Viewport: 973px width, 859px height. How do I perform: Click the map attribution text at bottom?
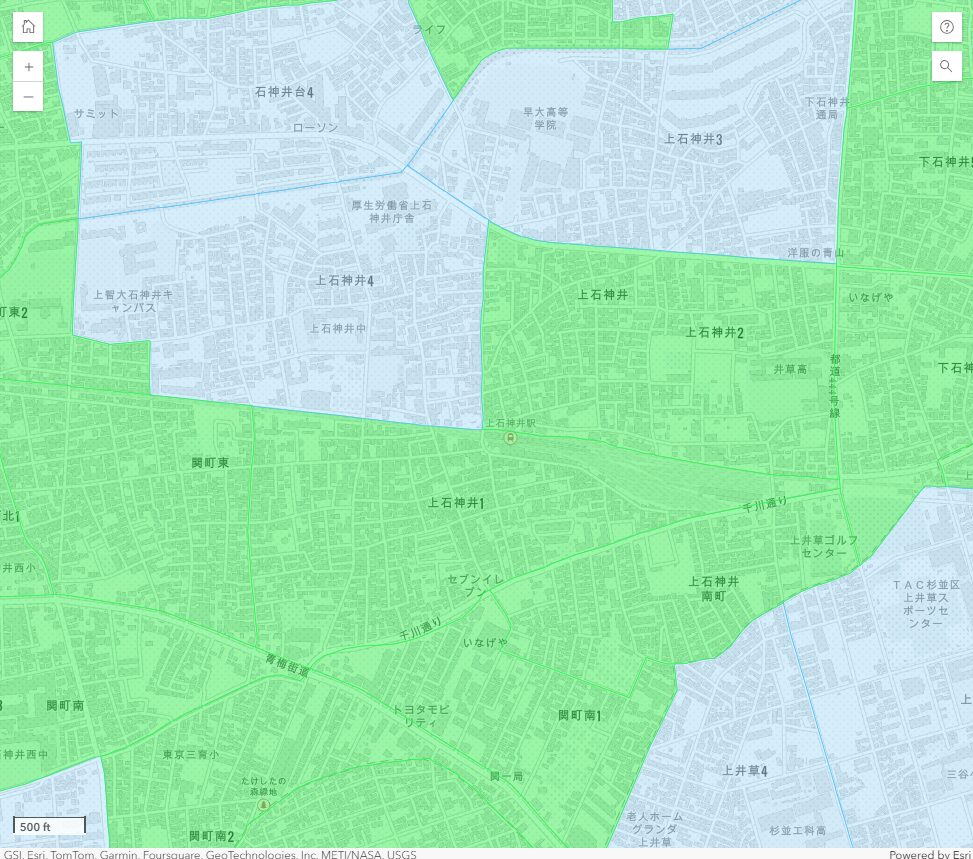click(x=210, y=854)
